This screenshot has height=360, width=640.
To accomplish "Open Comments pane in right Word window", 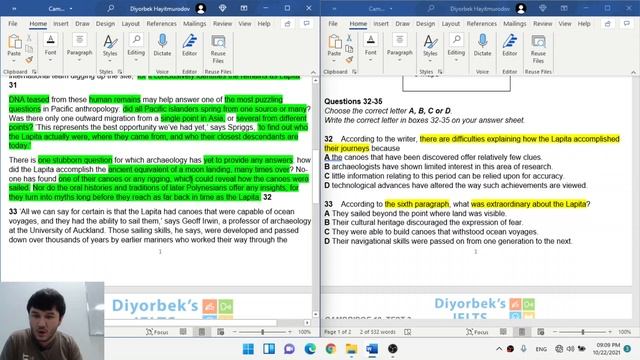I will [x=626, y=24].
